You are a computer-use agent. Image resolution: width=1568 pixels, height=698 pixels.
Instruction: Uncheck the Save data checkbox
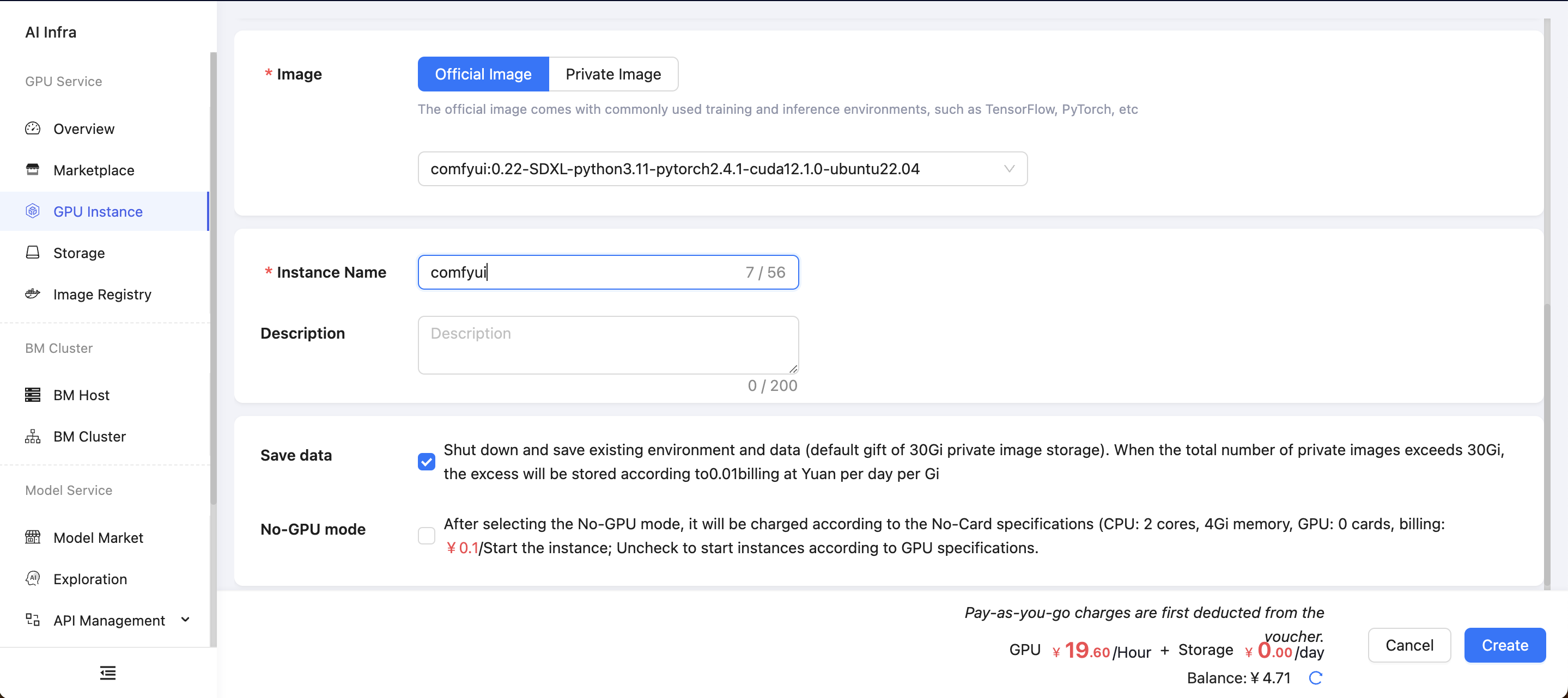427,462
